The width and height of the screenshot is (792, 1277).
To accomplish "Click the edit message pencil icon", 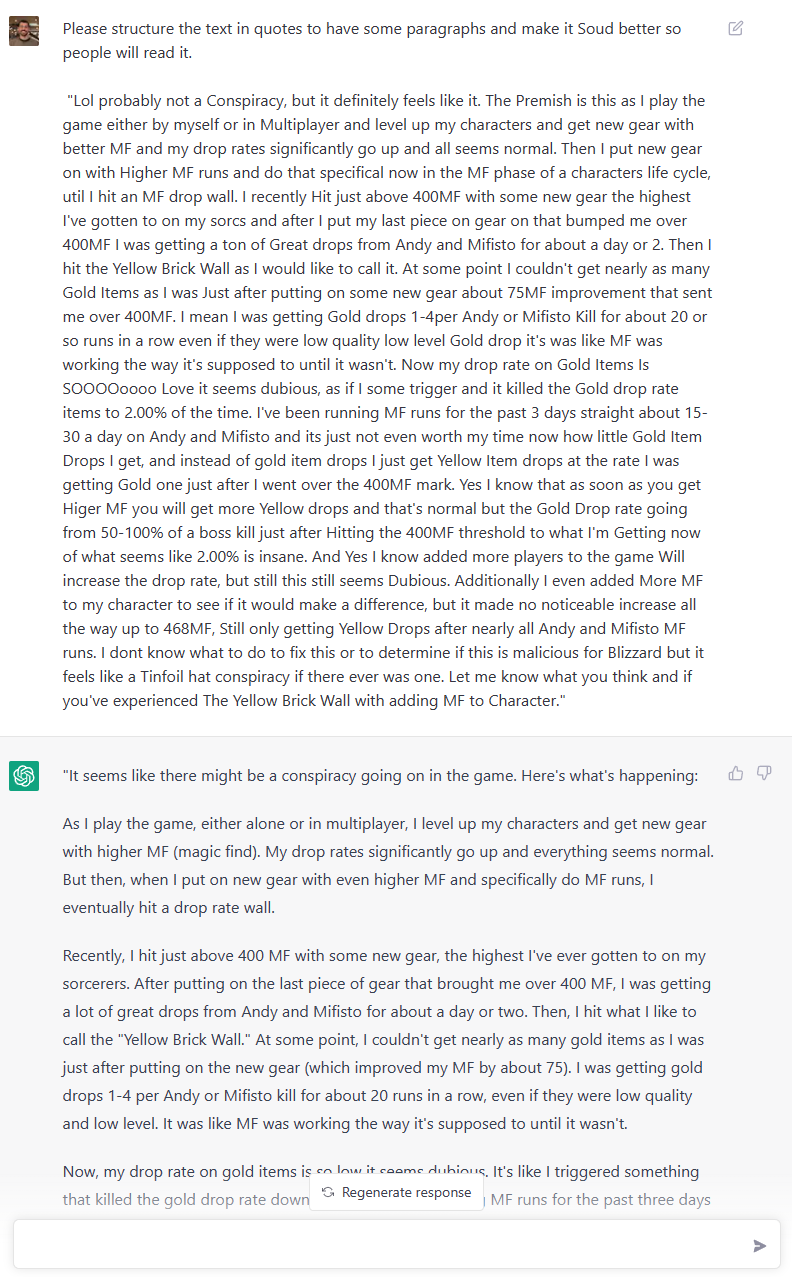I will [736, 28].
